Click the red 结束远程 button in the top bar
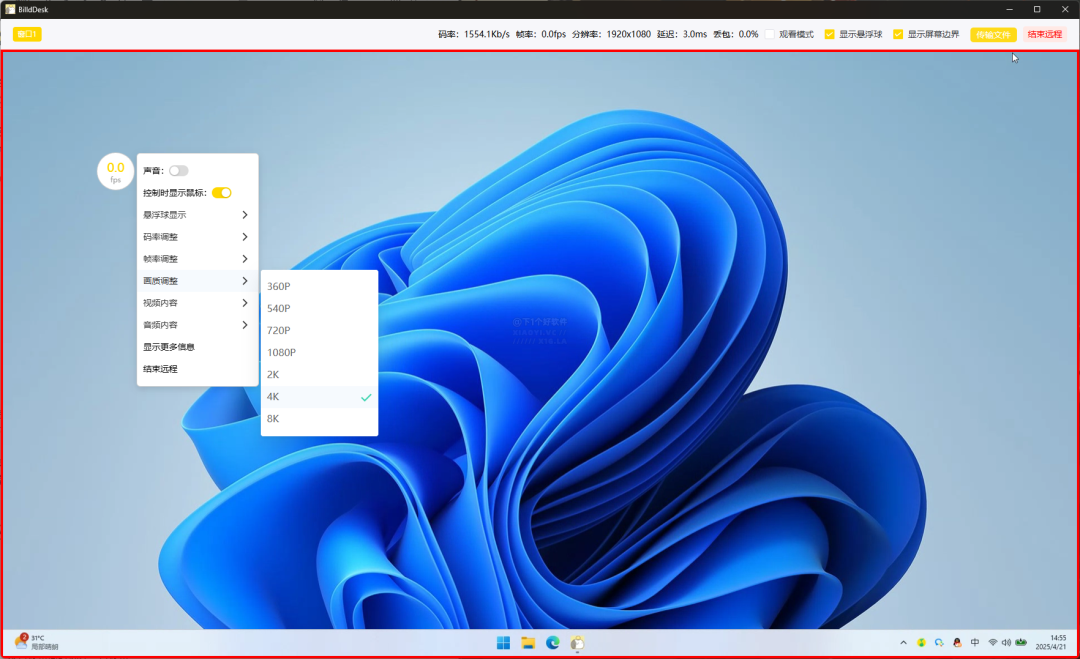The image size is (1080, 659). click(x=1044, y=34)
